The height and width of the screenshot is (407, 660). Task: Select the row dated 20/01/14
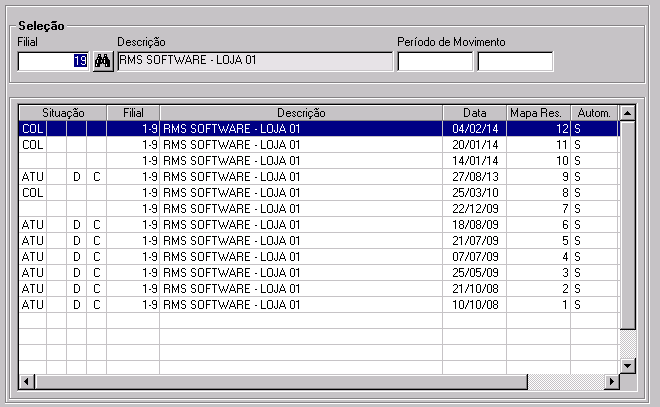tap(300, 145)
